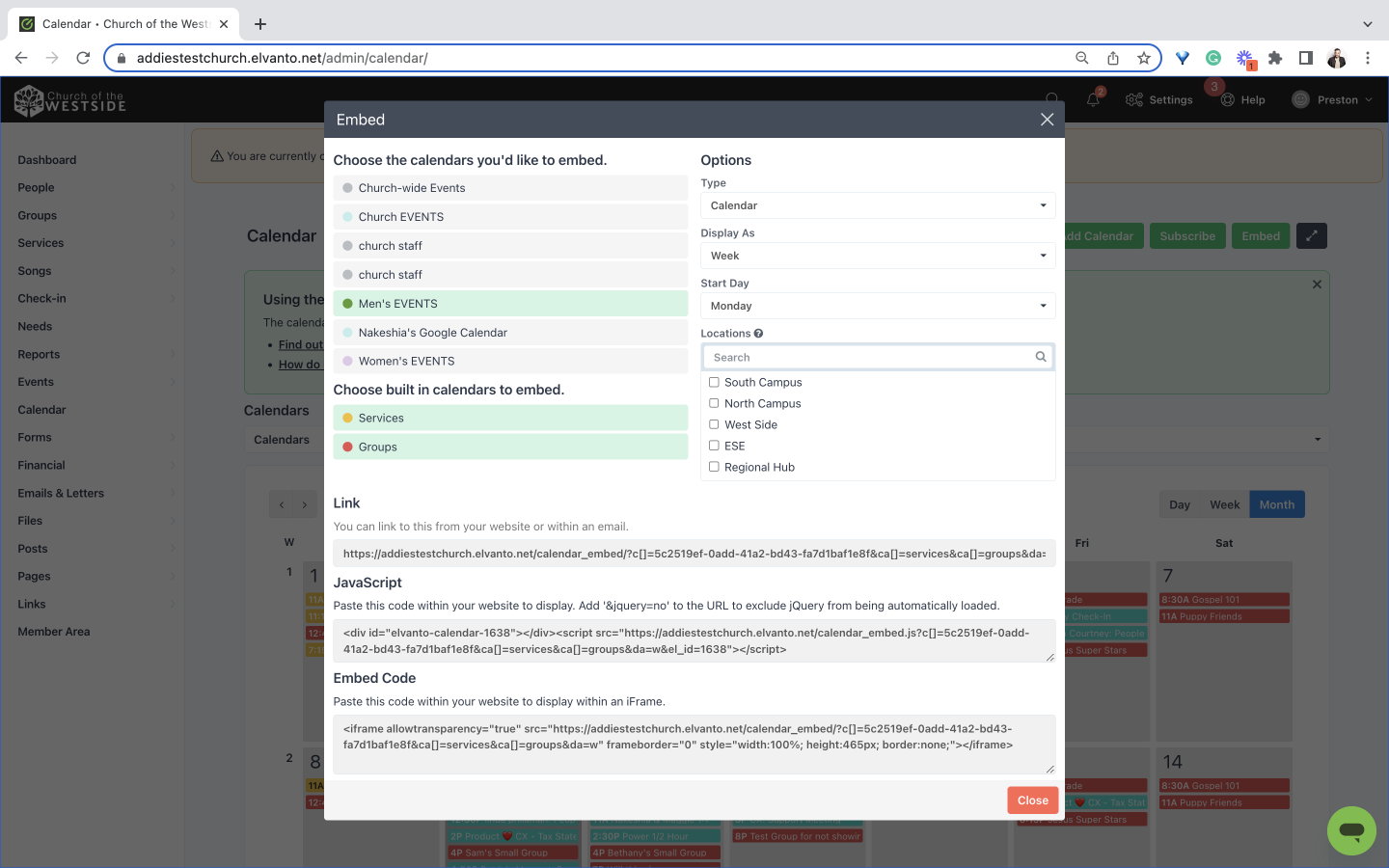
Task: Click the How do link
Action: click(x=299, y=365)
